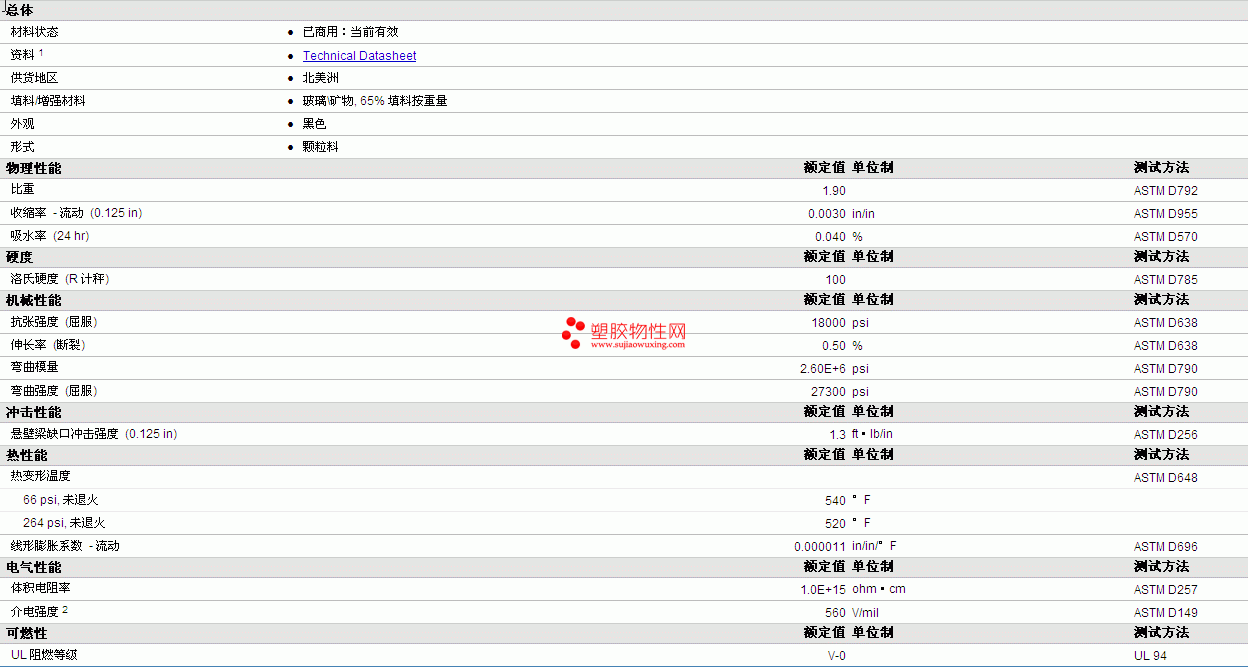Select the impact strength value 1.3
The image size is (1248, 667).
click(x=838, y=435)
